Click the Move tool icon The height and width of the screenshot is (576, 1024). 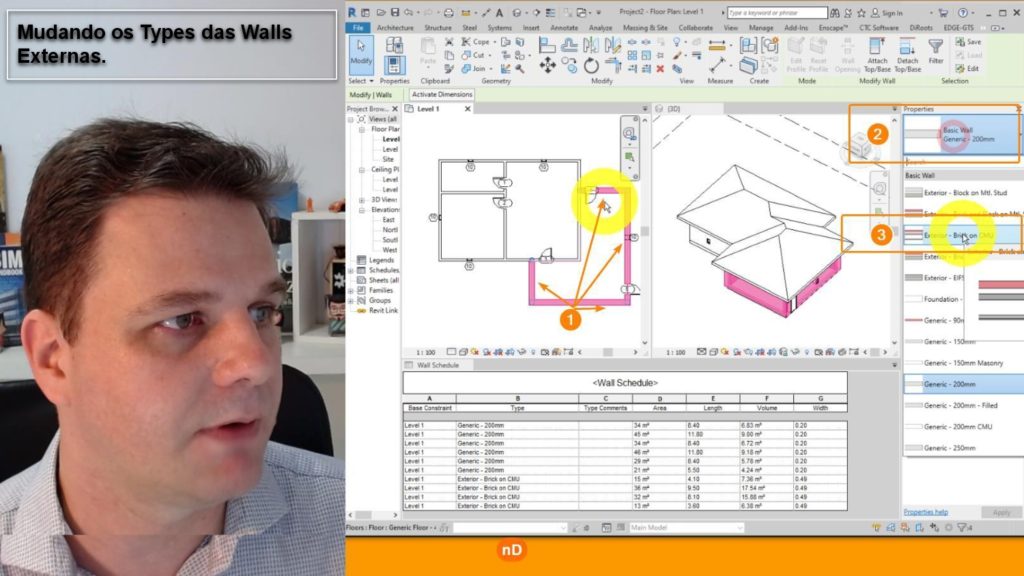coord(547,65)
